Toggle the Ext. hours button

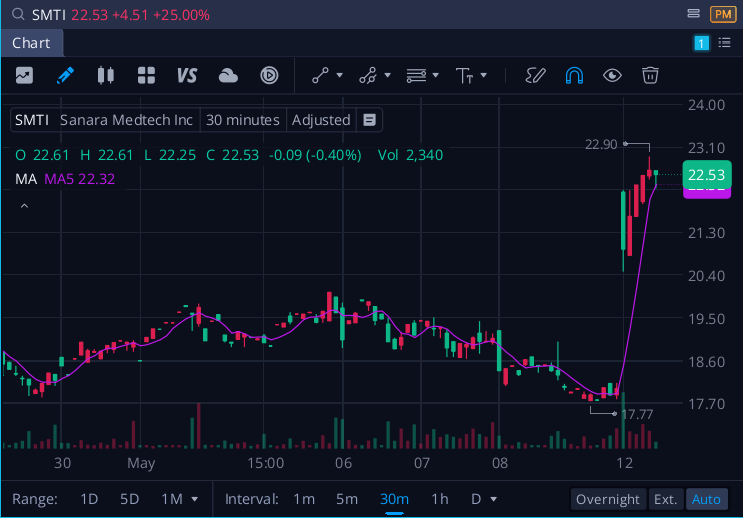(x=666, y=499)
